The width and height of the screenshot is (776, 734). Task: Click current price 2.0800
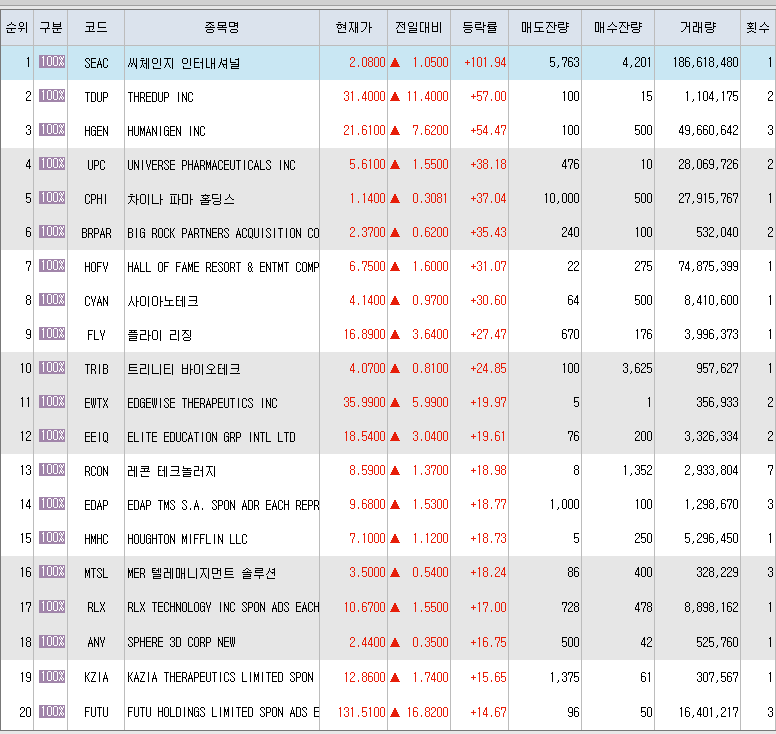(367, 62)
